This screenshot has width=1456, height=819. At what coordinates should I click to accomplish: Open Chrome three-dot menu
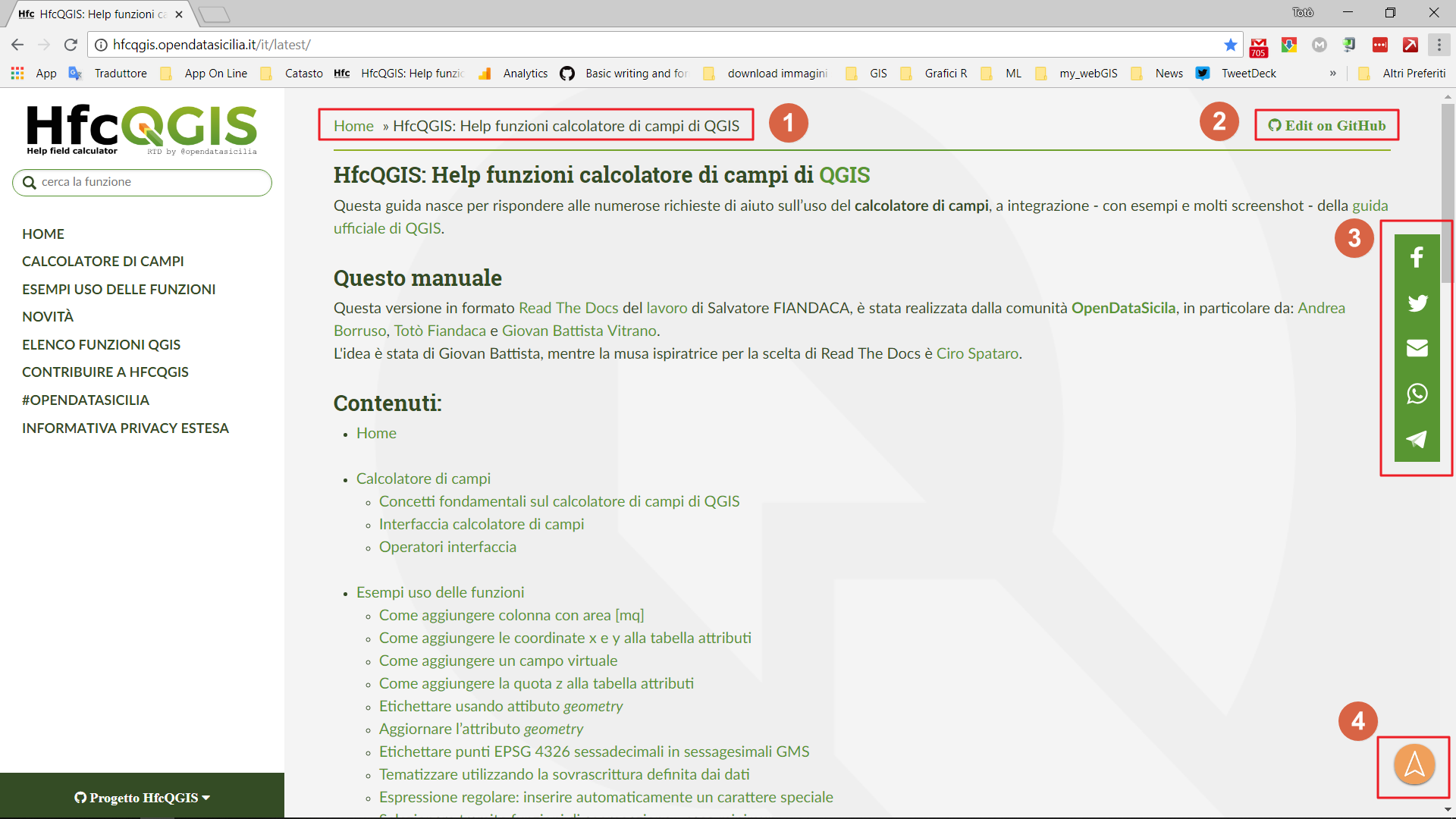coord(1439,45)
